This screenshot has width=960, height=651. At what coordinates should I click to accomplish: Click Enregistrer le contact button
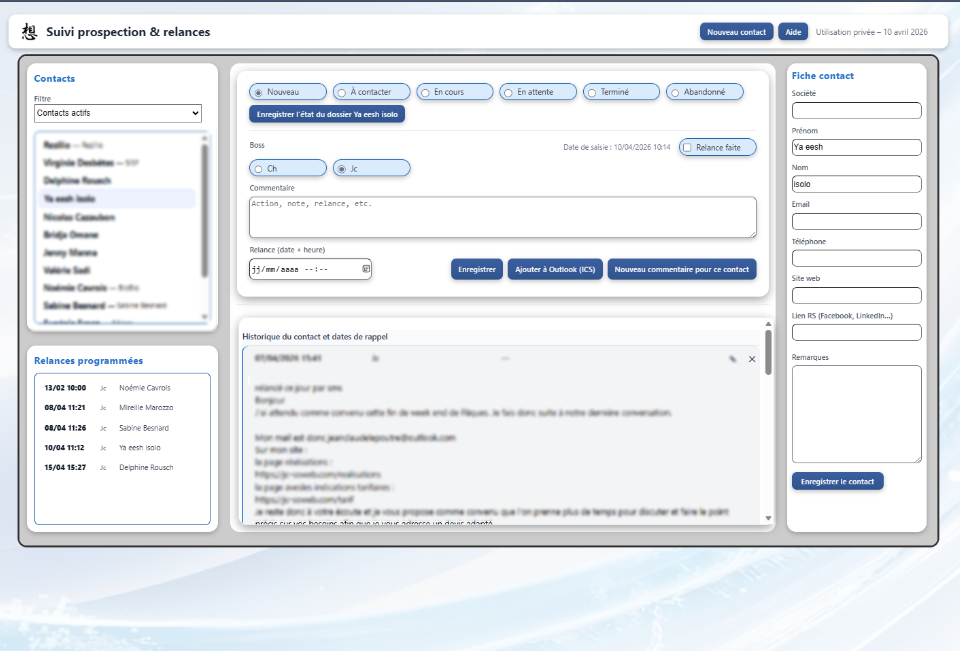point(837,481)
